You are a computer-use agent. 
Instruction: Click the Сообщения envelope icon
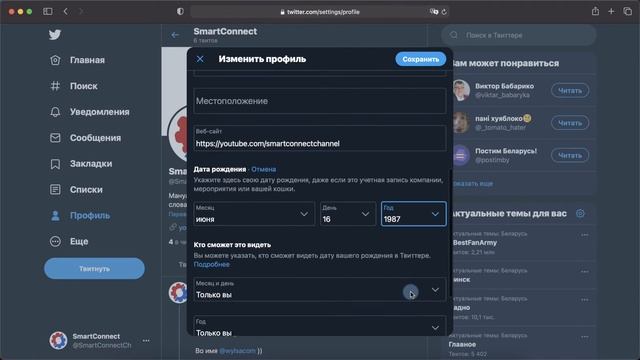55,138
